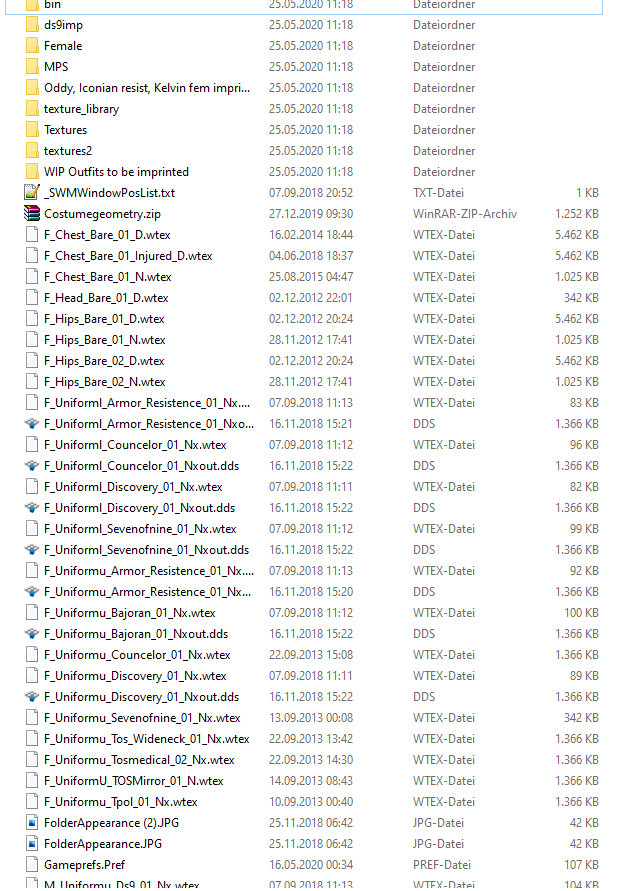Select the Female folder
The image size is (642, 891).
[63, 46]
